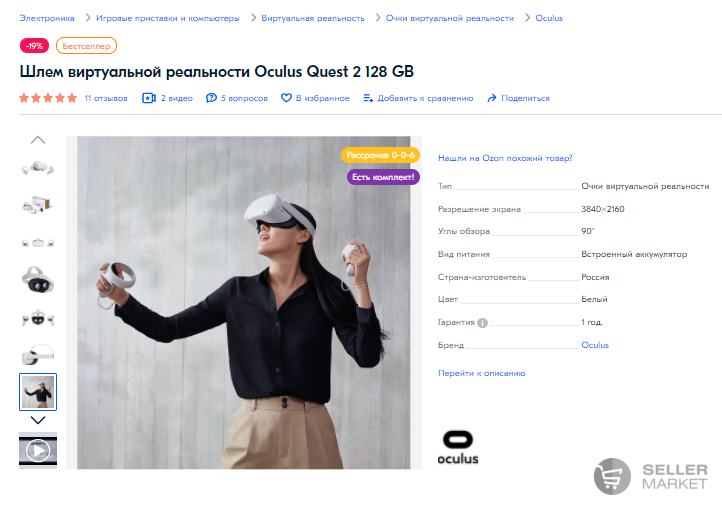Click the Oculus brand link in specifications

pyautogui.click(x=595, y=345)
